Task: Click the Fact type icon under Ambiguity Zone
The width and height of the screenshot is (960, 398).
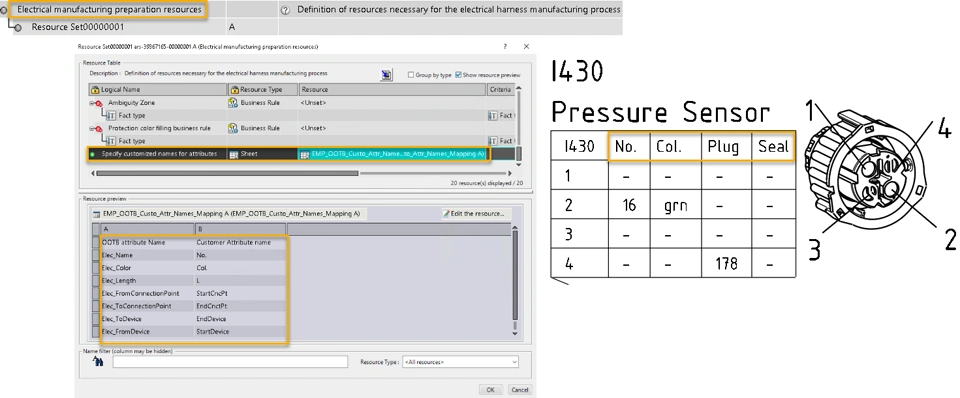Action: pos(111,115)
